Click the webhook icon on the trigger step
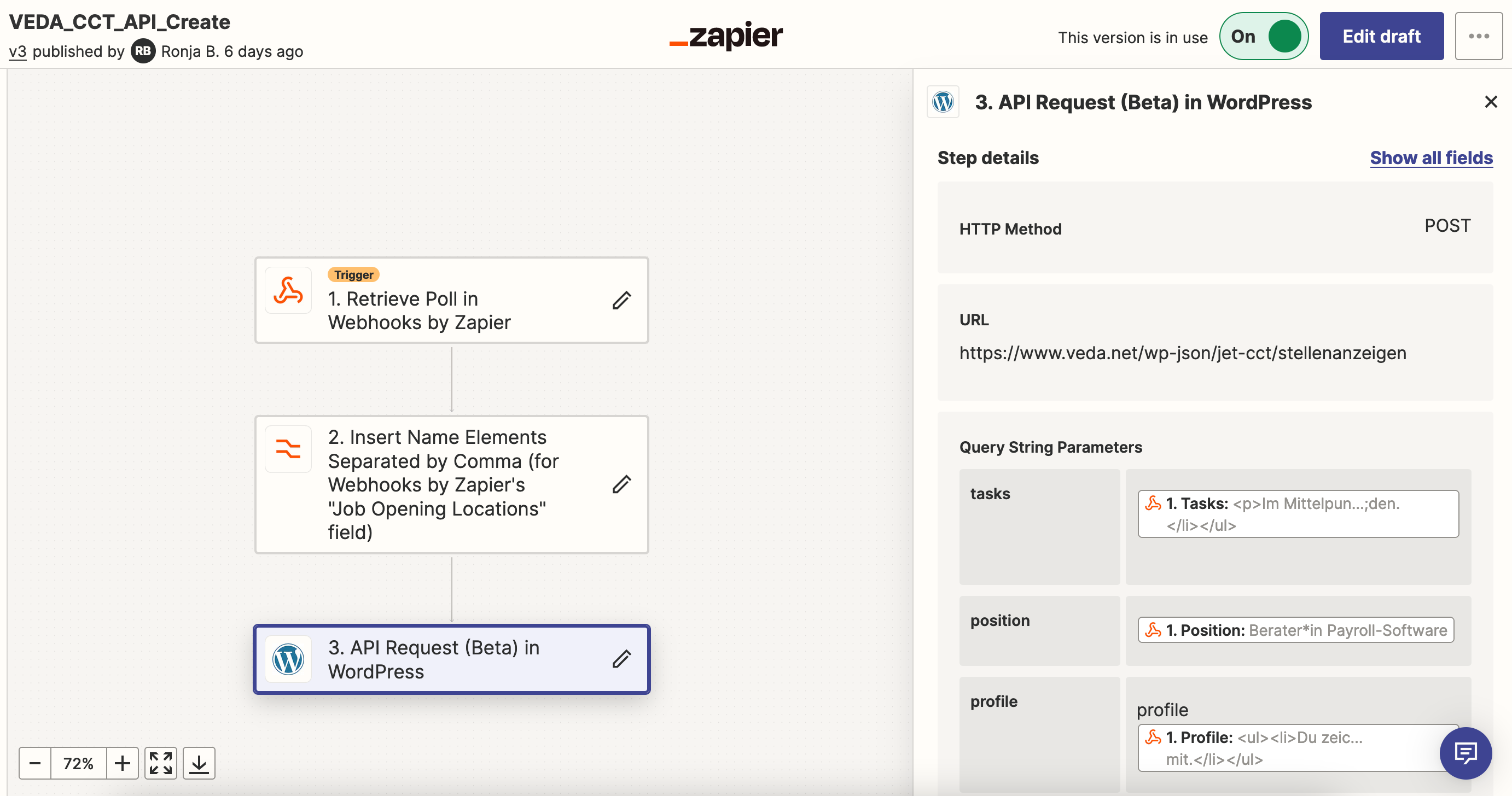1512x796 pixels. tap(288, 291)
